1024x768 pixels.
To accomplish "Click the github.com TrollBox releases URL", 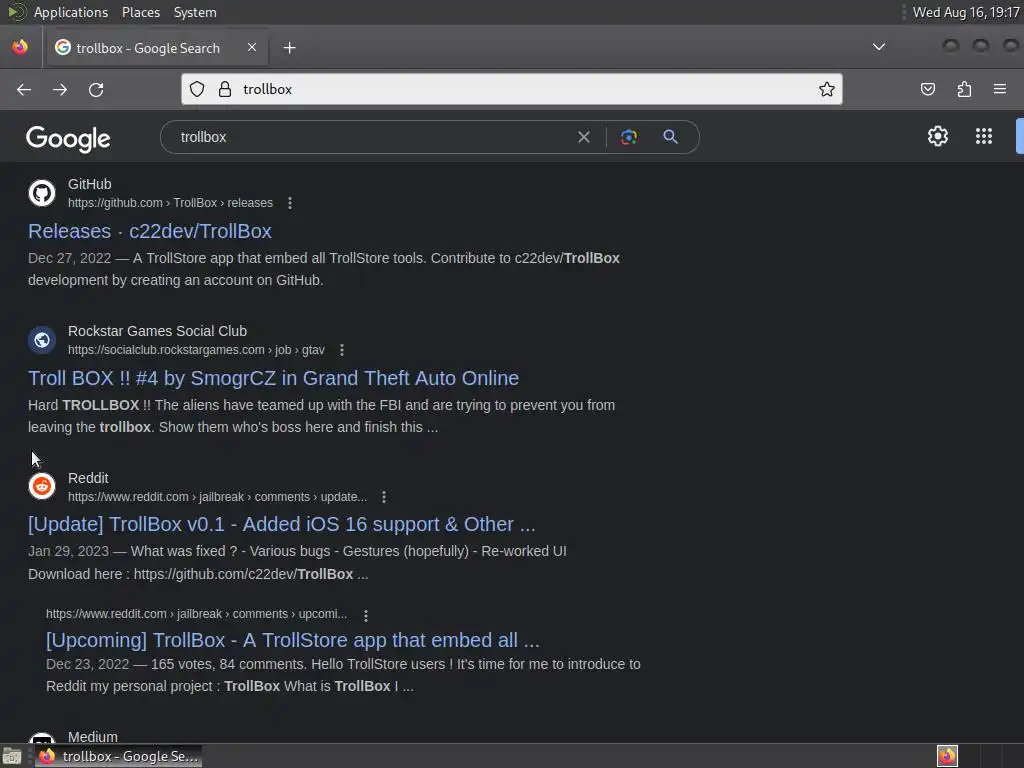I will 170,203.
